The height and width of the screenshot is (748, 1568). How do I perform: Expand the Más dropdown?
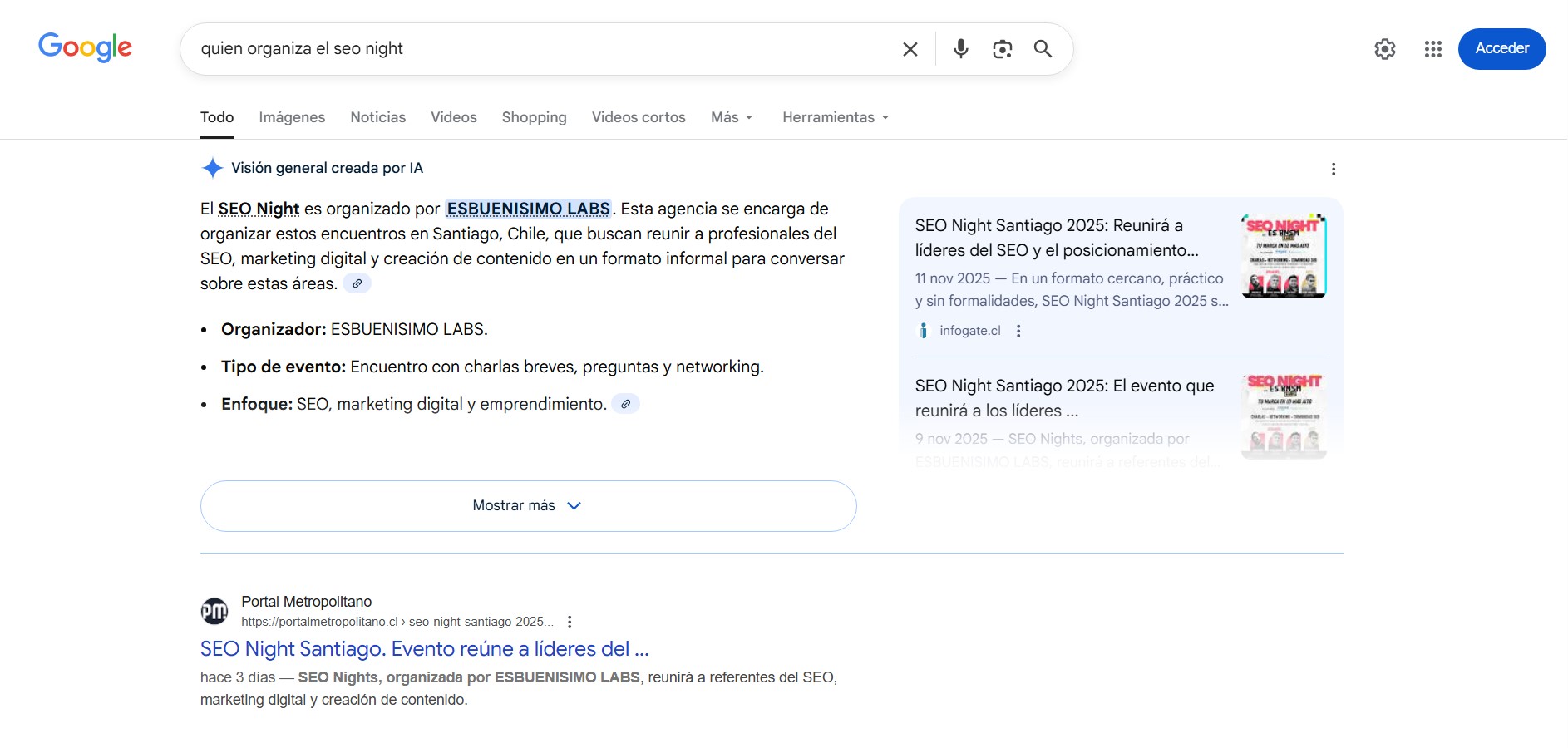pyautogui.click(x=732, y=117)
